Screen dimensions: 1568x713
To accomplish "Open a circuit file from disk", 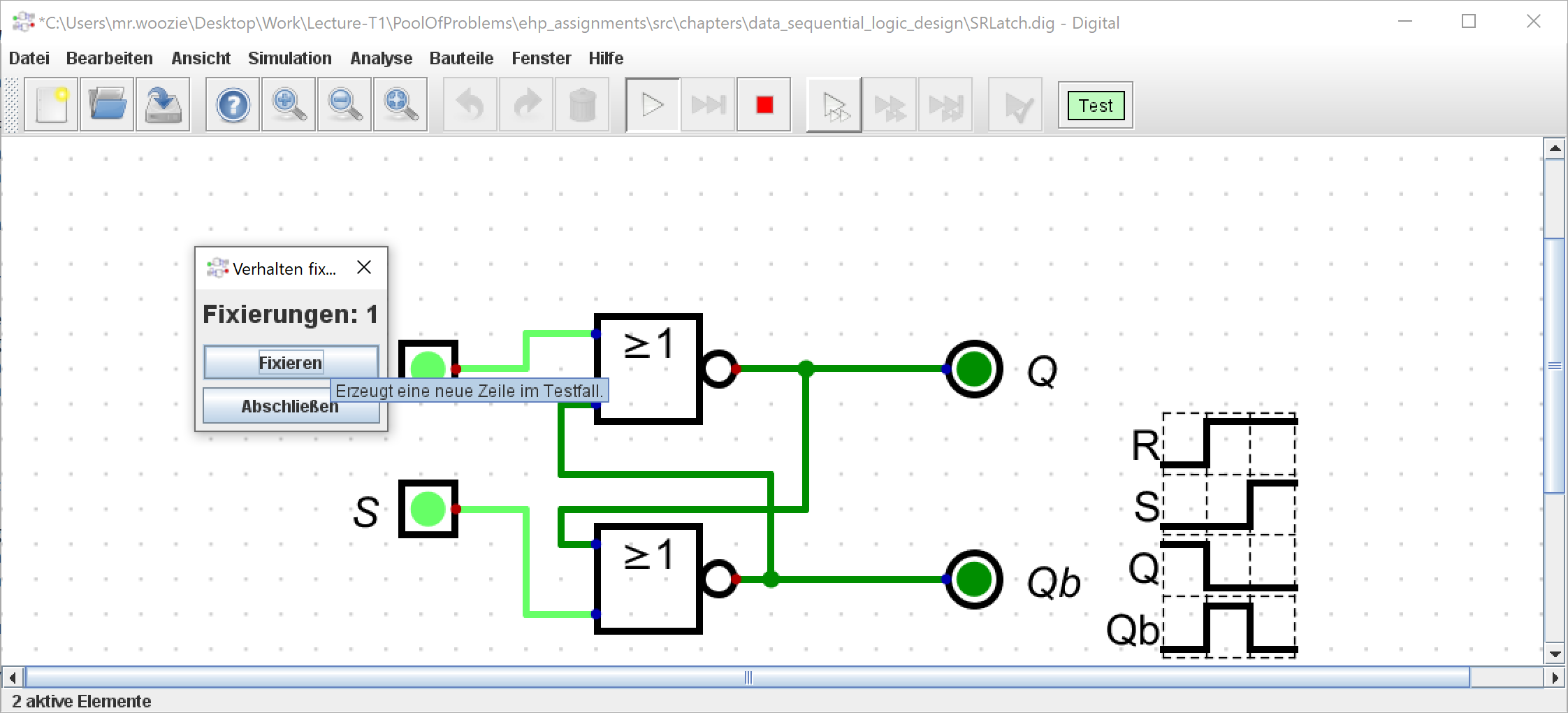I will point(107,105).
